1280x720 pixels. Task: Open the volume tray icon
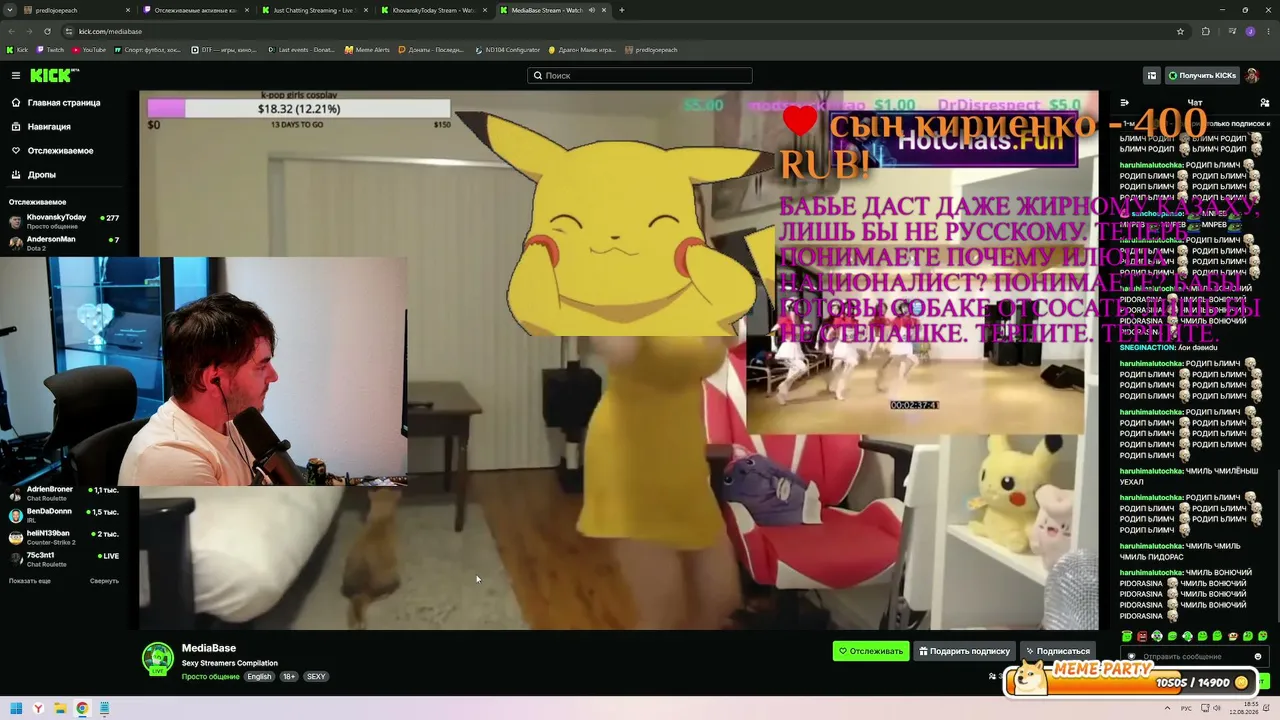coord(1216,709)
